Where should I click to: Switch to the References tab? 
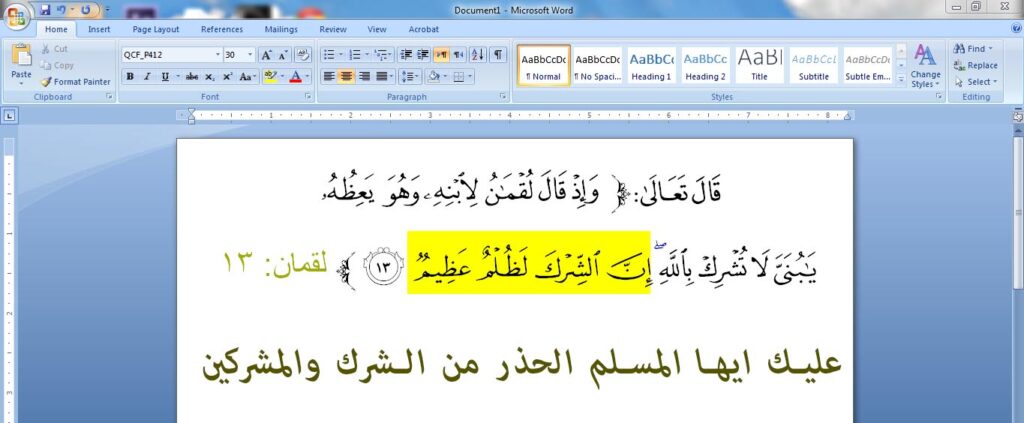(x=222, y=29)
